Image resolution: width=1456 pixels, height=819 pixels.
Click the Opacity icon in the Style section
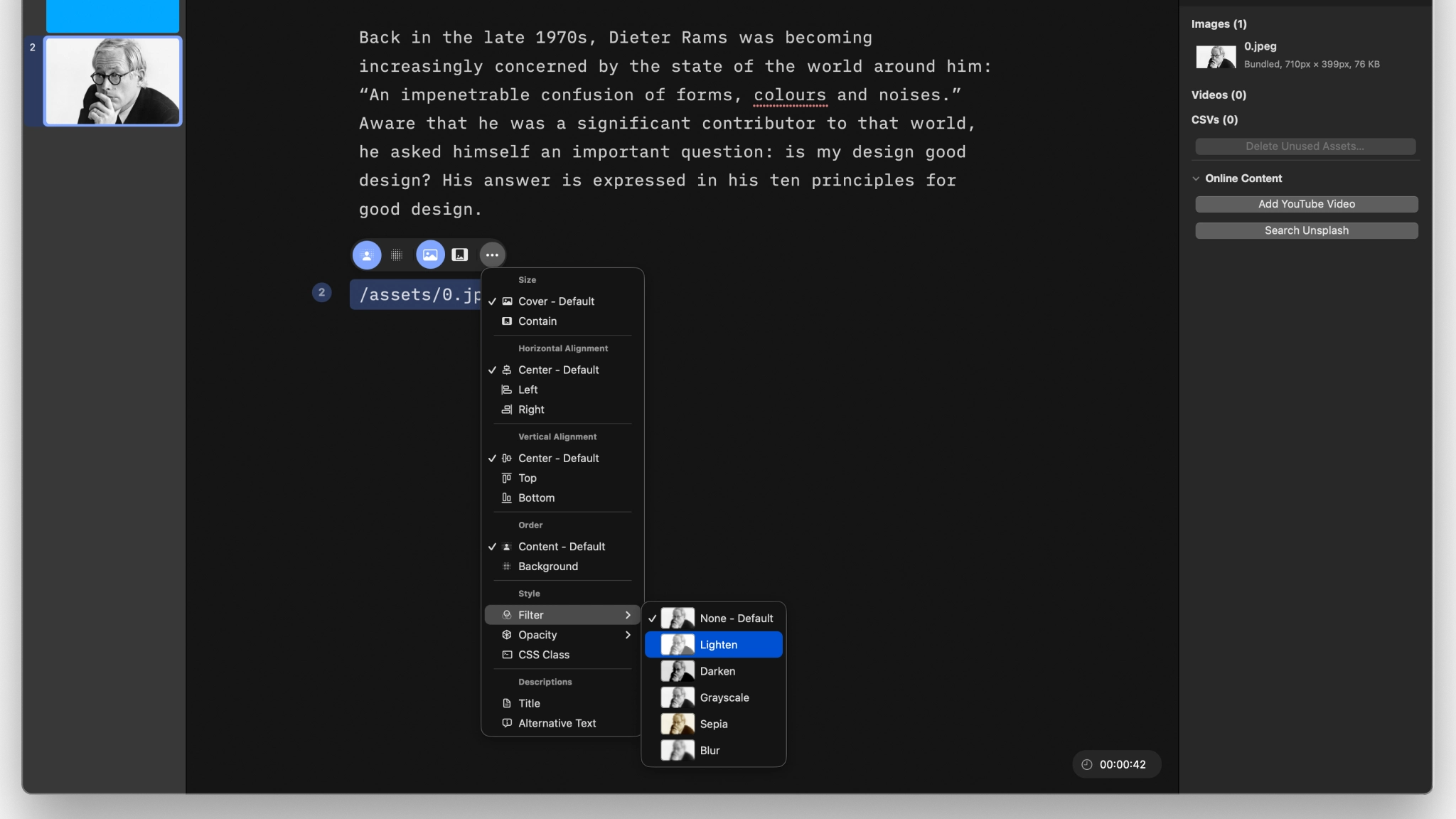pyautogui.click(x=505, y=635)
